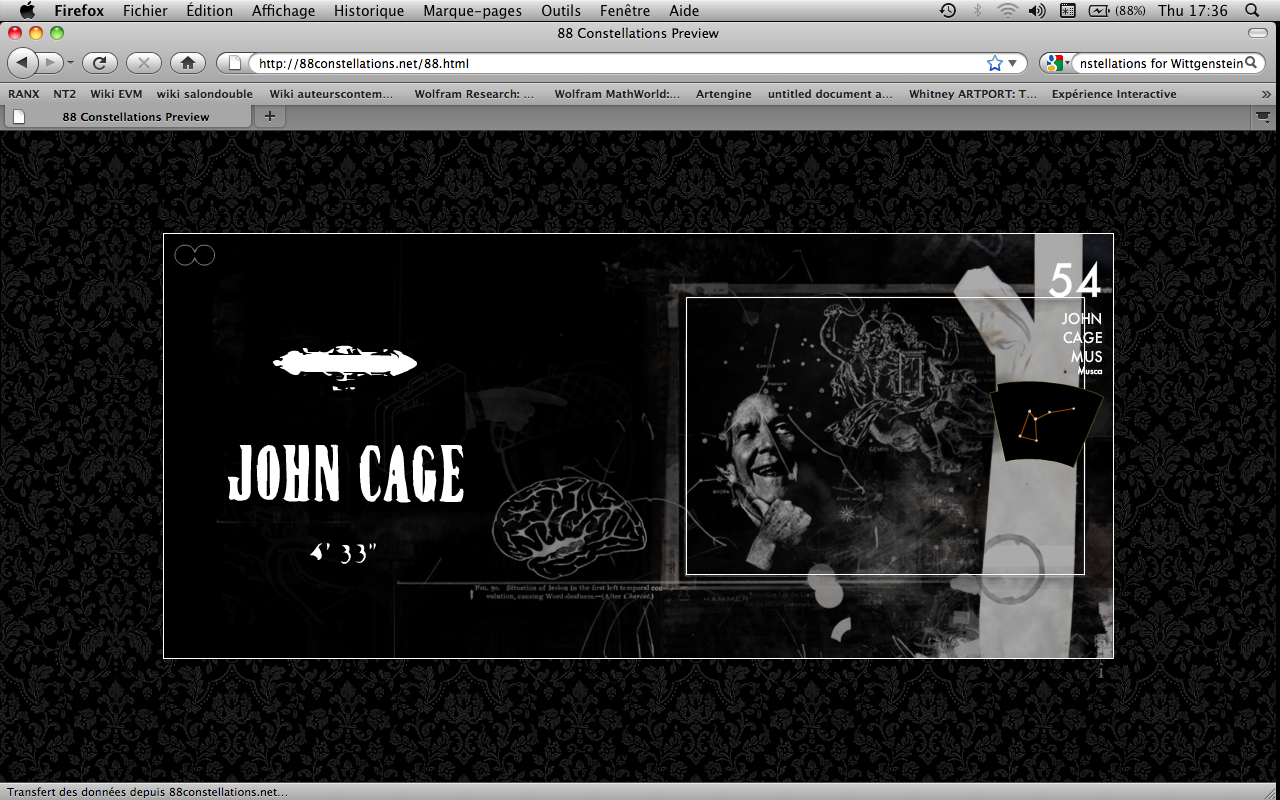The width and height of the screenshot is (1280, 800).
Task: Run search with magnifier icon
Action: pos(1250,63)
